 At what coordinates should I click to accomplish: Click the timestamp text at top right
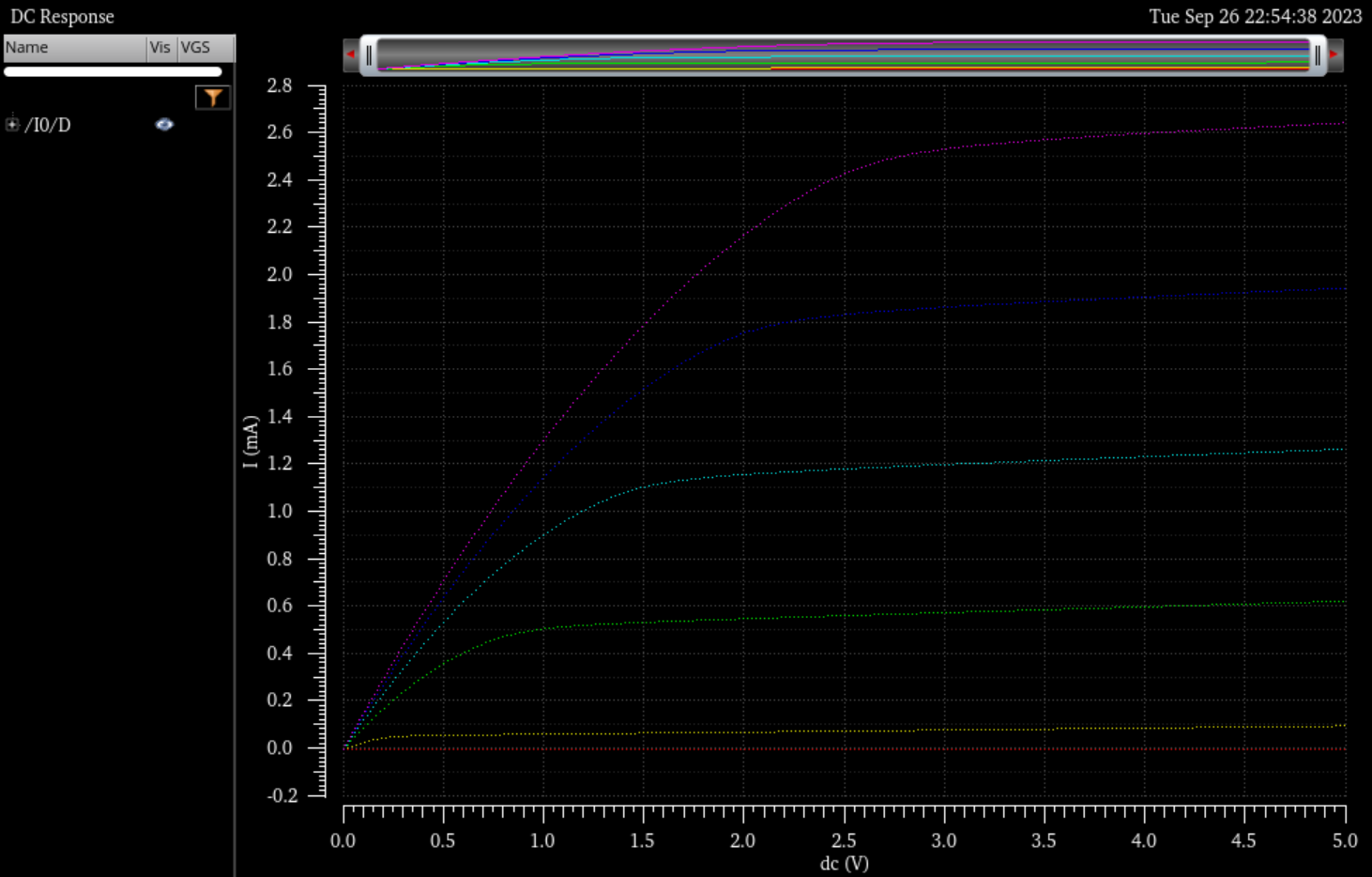[x=1255, y=17]
